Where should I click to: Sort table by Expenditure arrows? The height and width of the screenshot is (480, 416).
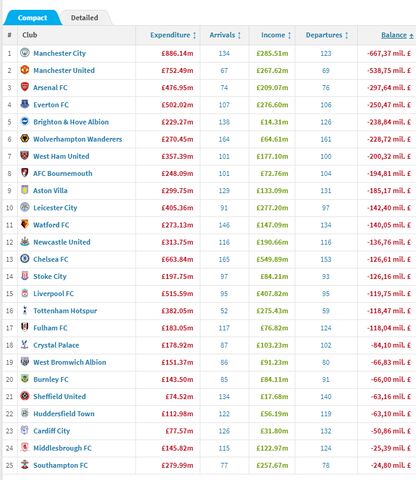(x=194, y=35)
